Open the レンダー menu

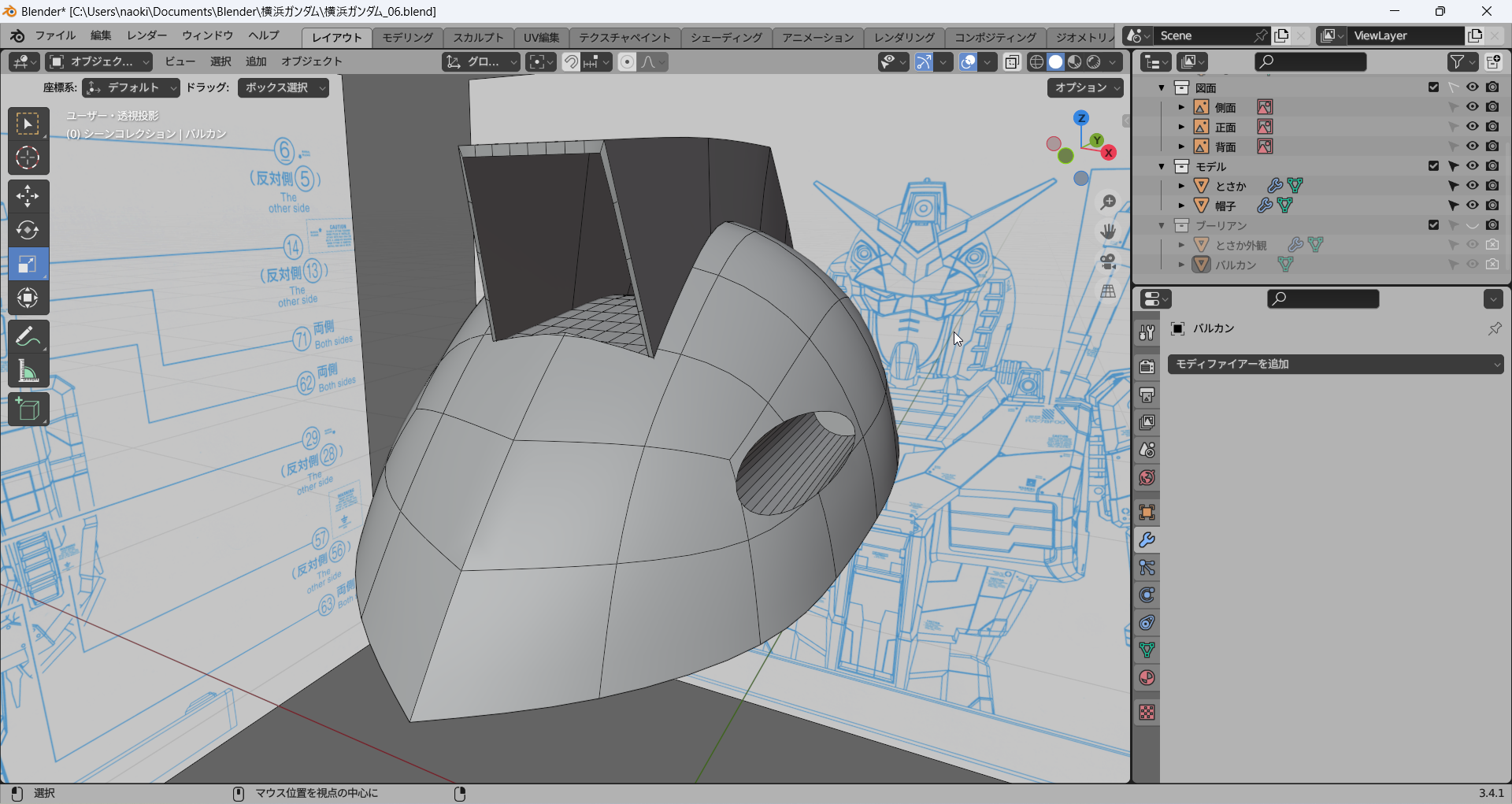[x=146, y=35]
